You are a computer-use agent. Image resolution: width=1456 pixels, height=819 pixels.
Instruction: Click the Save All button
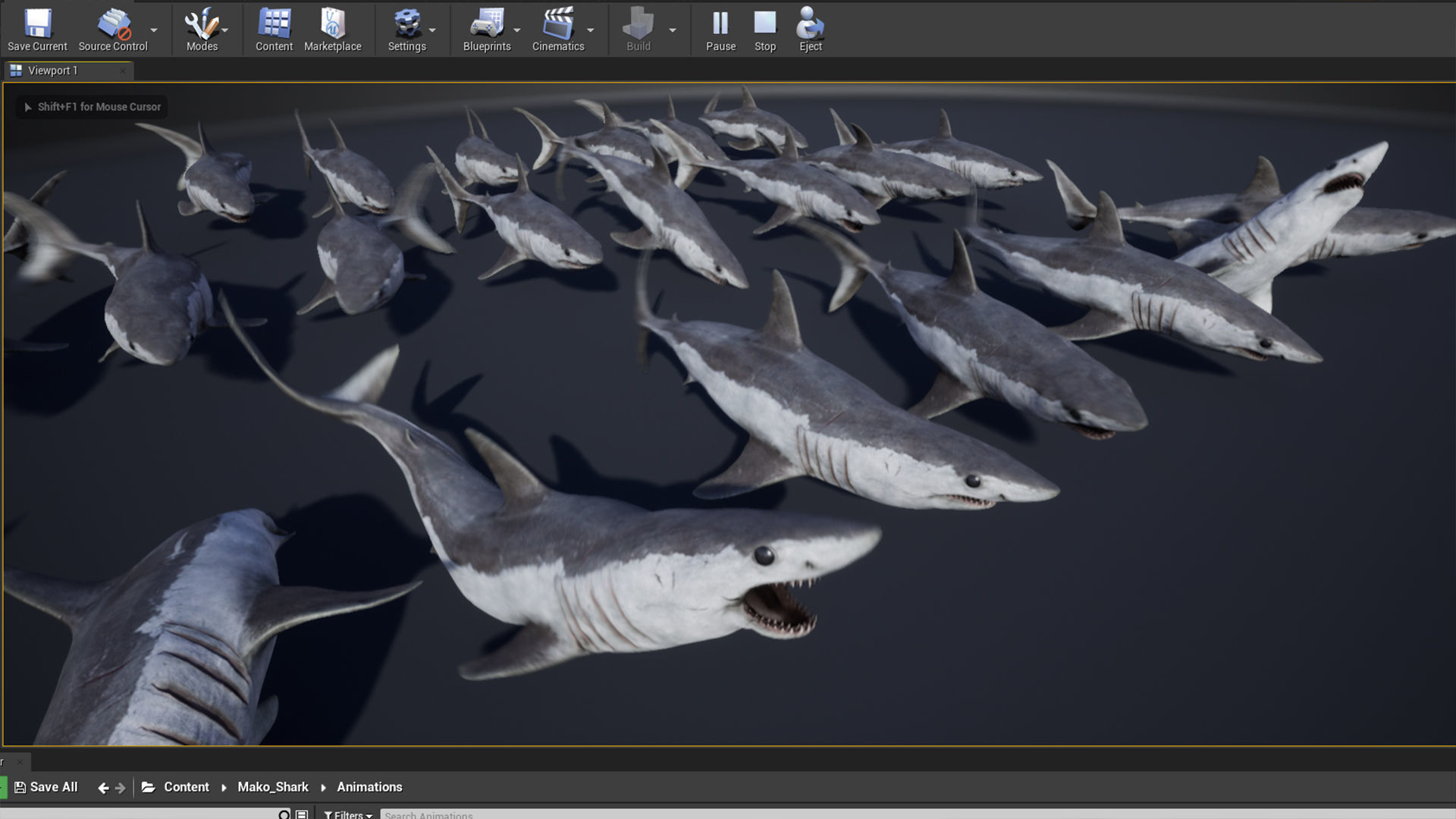pyautogui.click(x=46, y=787)
